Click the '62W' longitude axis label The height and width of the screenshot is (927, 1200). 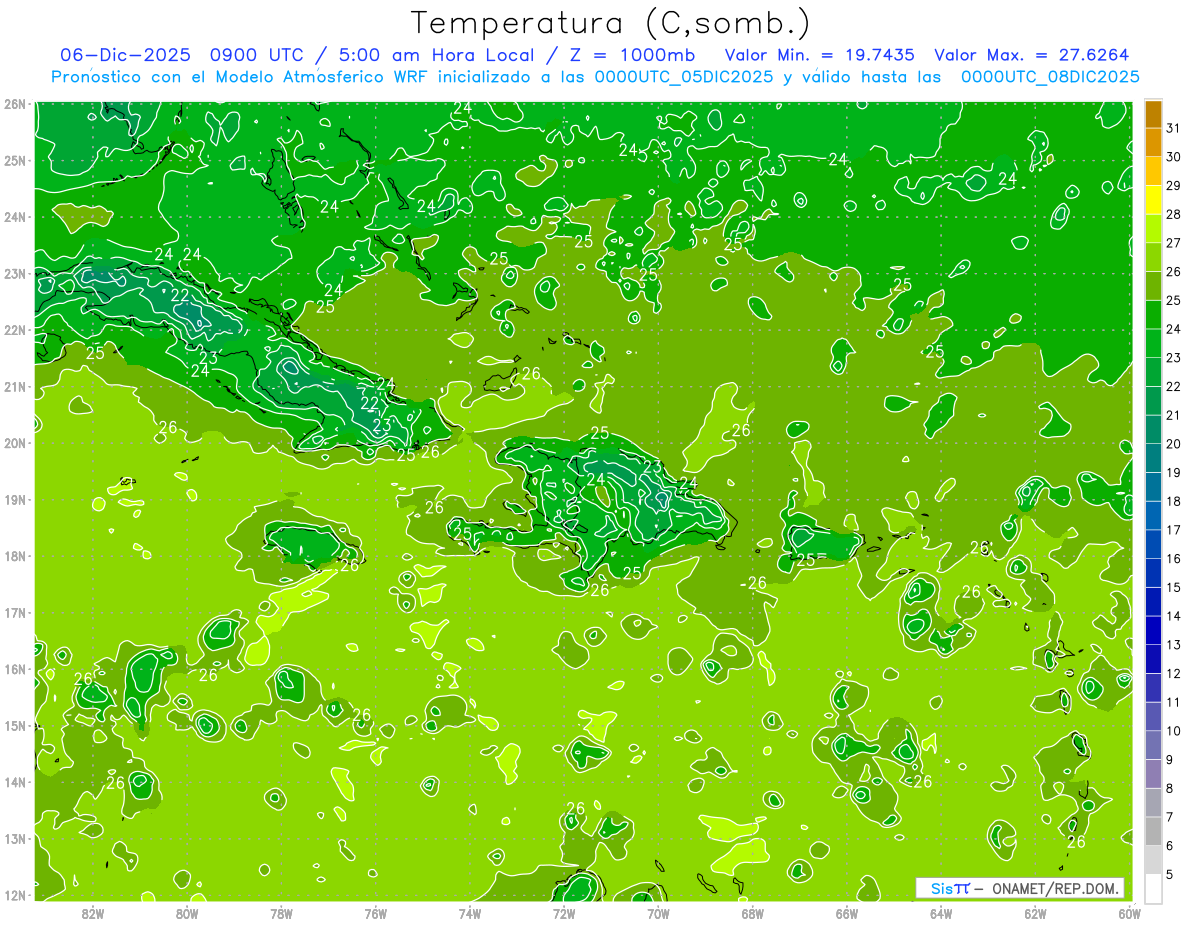click(x=1035, y=913)
